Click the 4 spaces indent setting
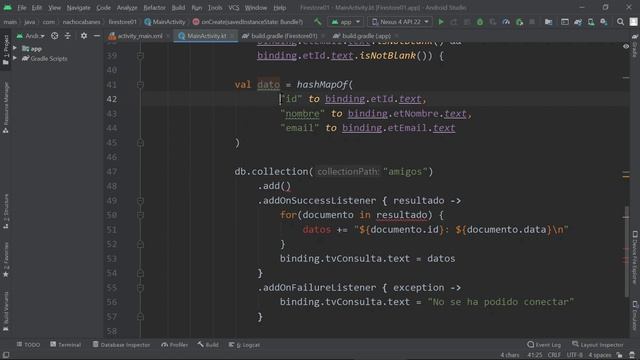Screen dimensions: 640x360 pos(600,355)
